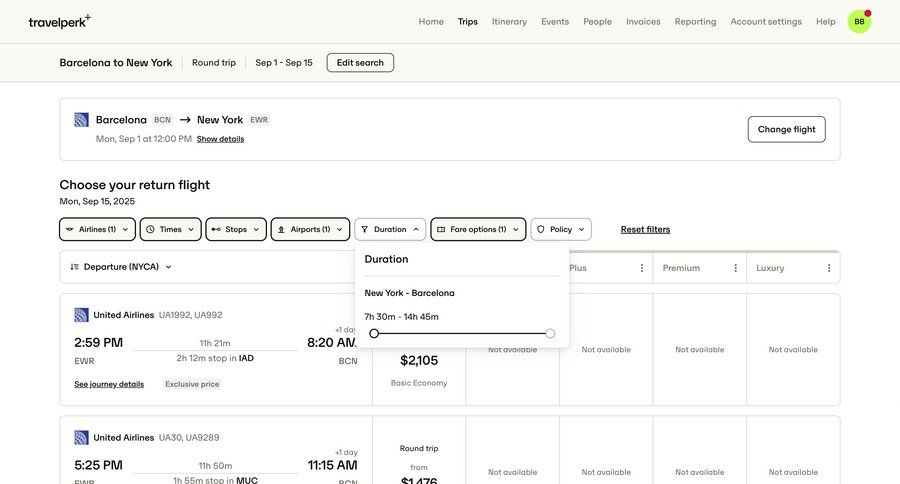
Task: Open the BB user avatar menu
Action: [x=859, y=21]
